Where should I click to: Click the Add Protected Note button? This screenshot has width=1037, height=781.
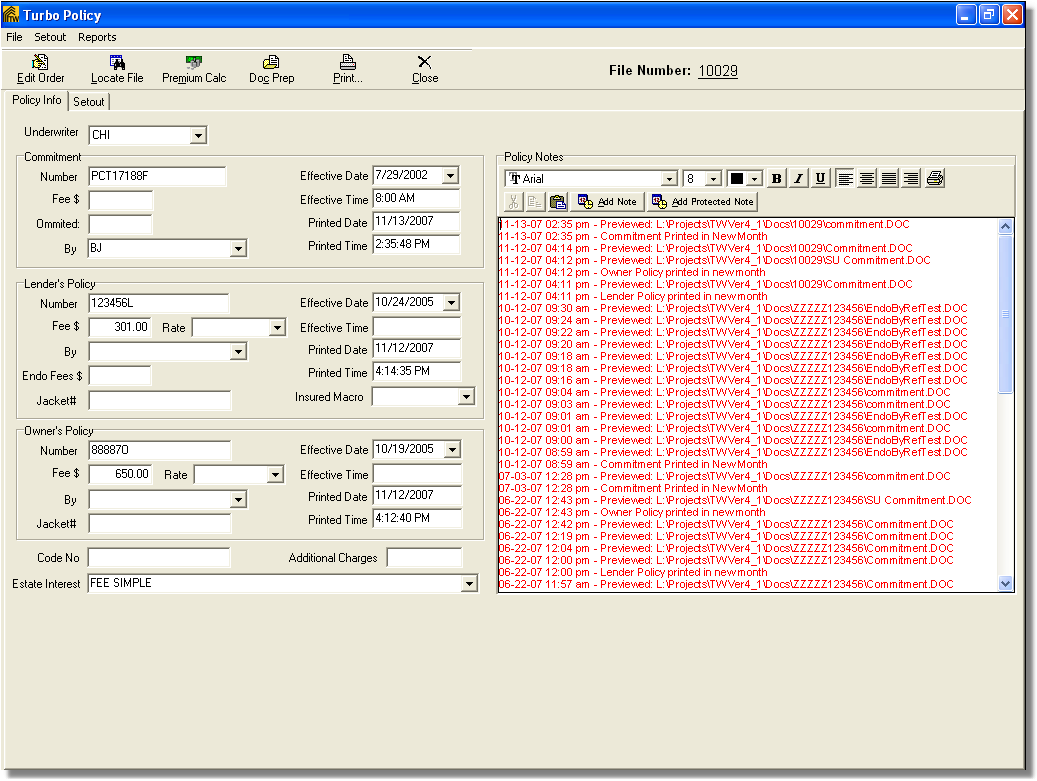tap(703, 202)
